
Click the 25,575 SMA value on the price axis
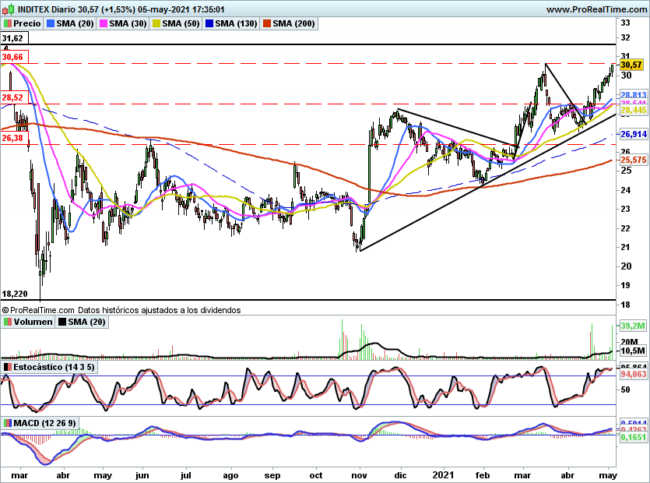(634, 160)
